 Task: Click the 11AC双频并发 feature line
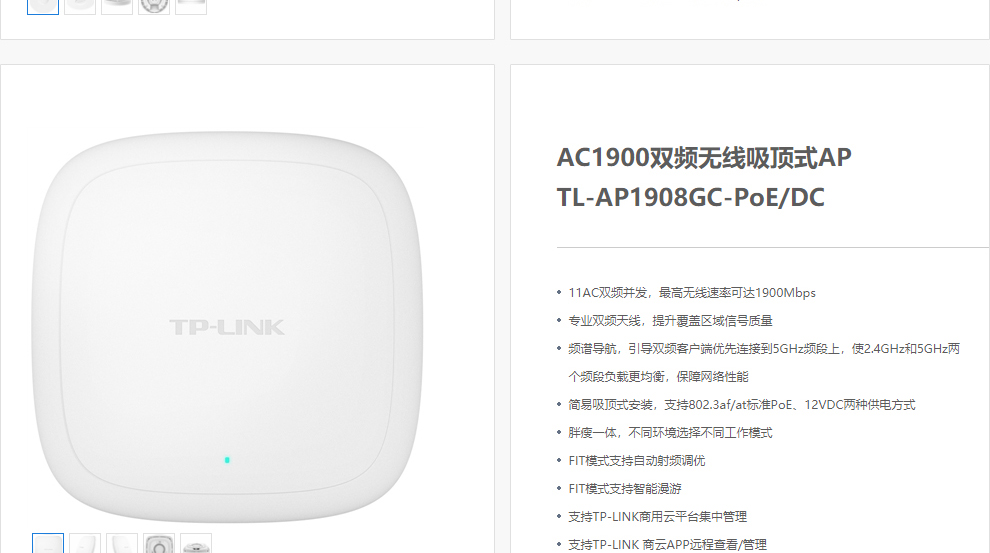tap(692, 293)
